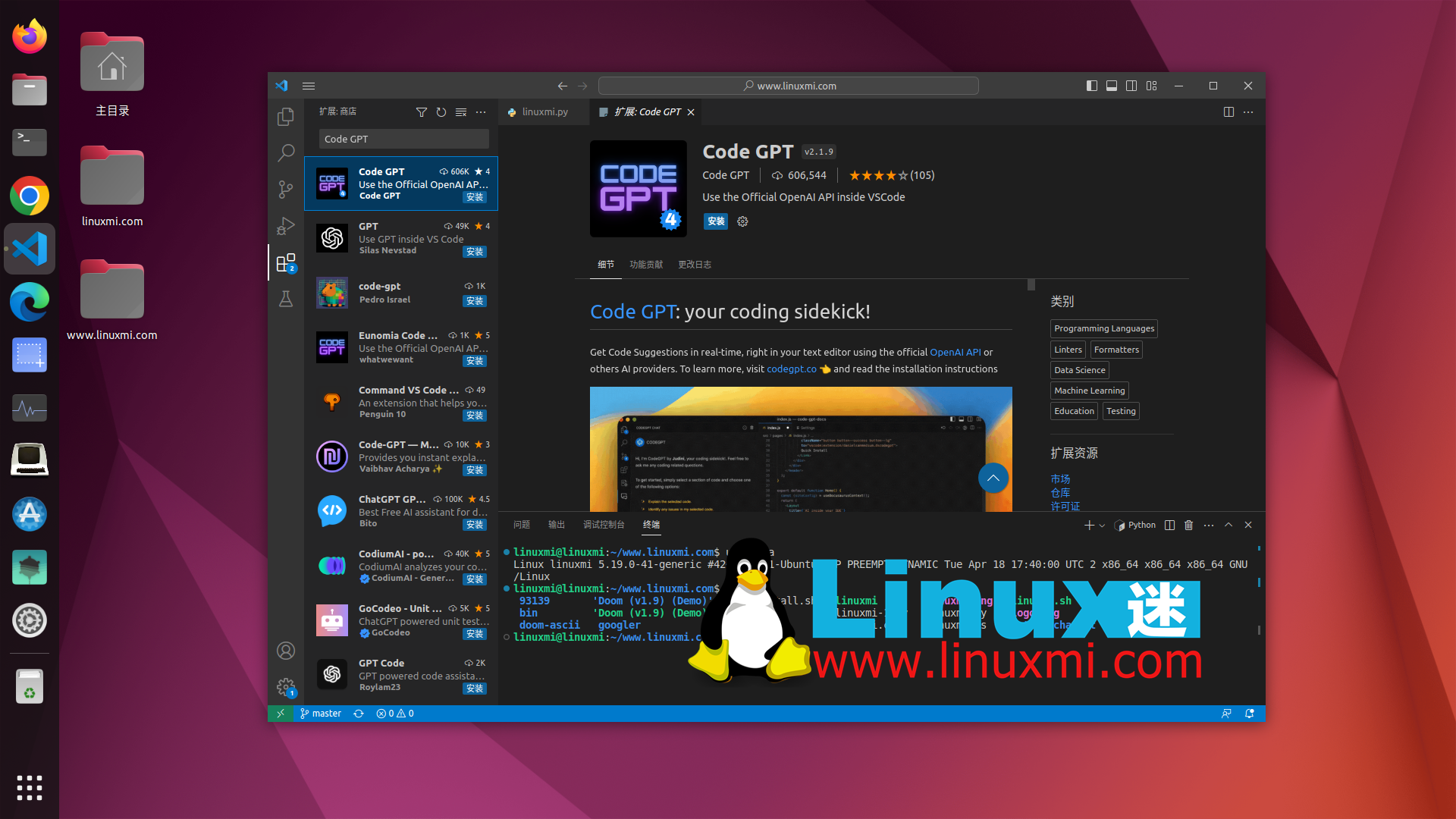Refresh the extensions list
This screenshot has height=819, width=1456.
(441, 112)
